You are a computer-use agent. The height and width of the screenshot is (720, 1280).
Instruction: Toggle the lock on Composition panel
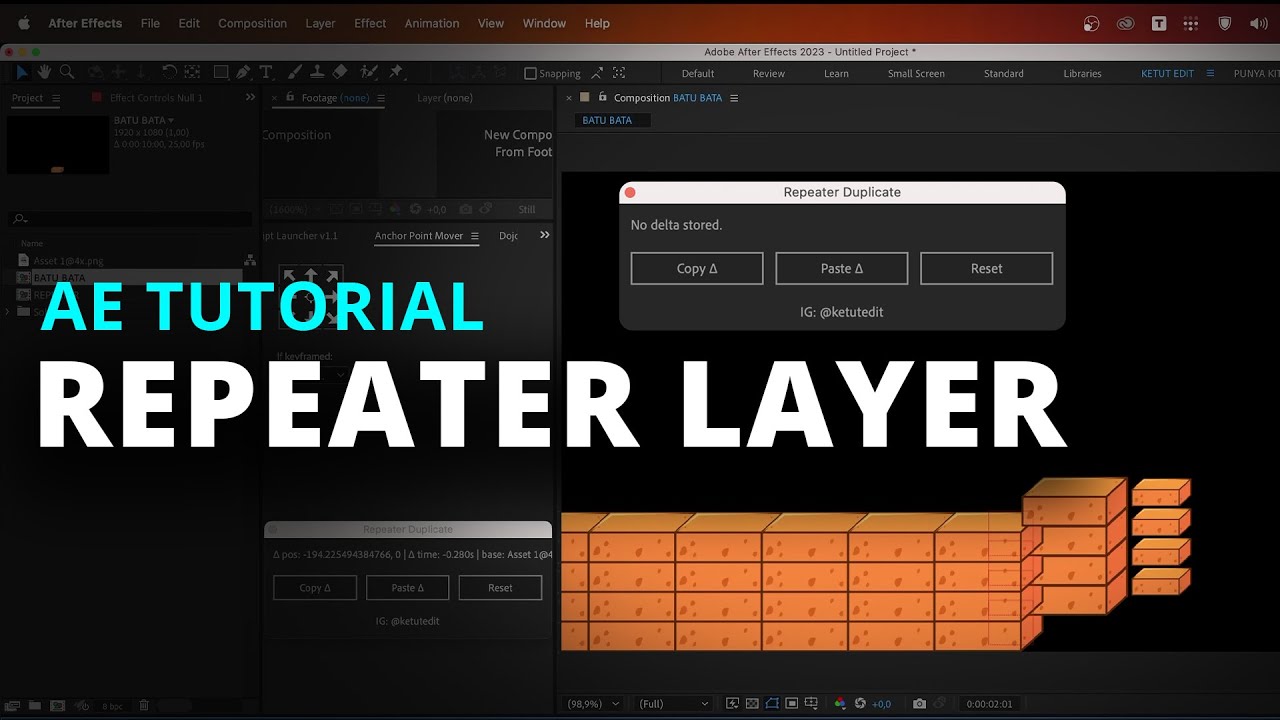[602, 97]
